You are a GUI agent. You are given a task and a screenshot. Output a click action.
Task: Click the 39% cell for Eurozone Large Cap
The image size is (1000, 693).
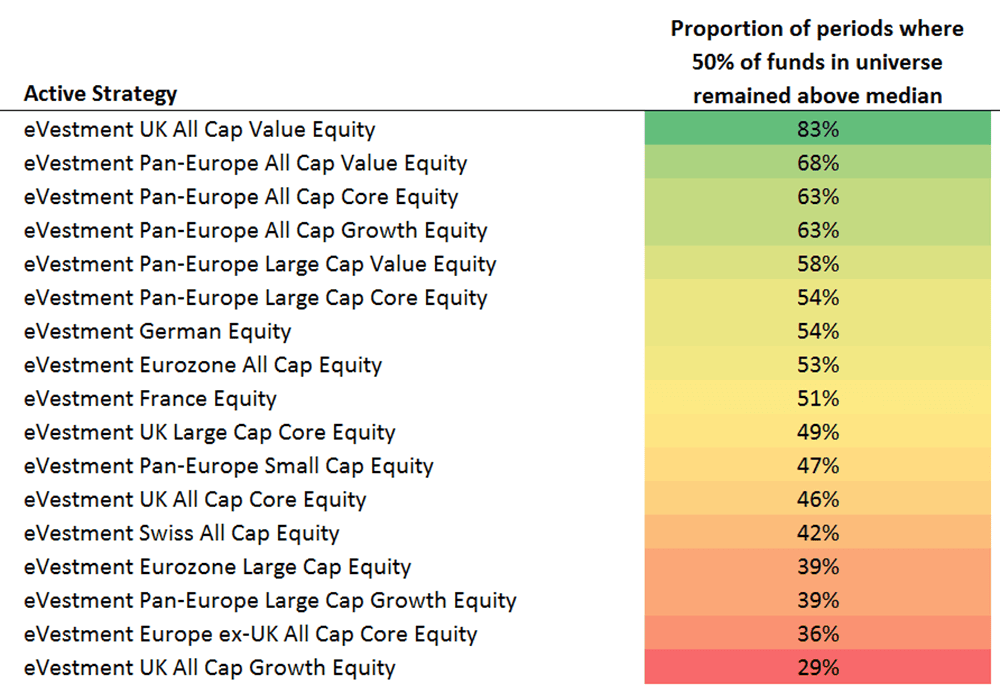pyautogui.click(x=817, y=567)
